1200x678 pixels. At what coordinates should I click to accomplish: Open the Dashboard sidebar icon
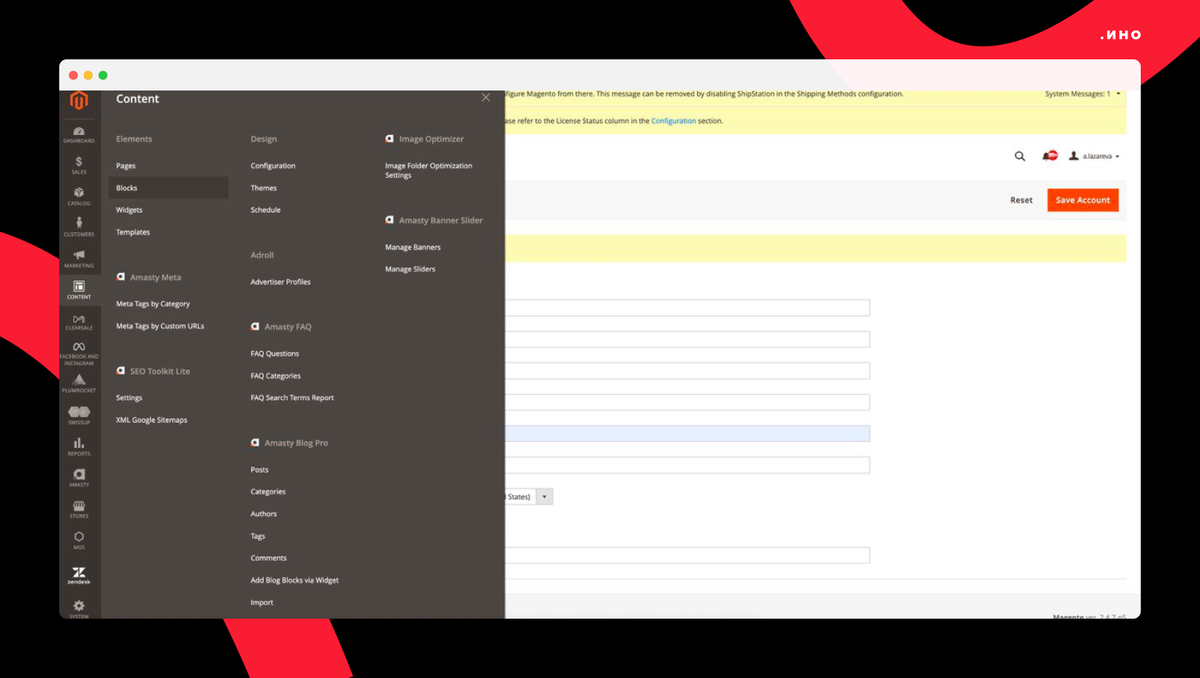click(79, 132)
